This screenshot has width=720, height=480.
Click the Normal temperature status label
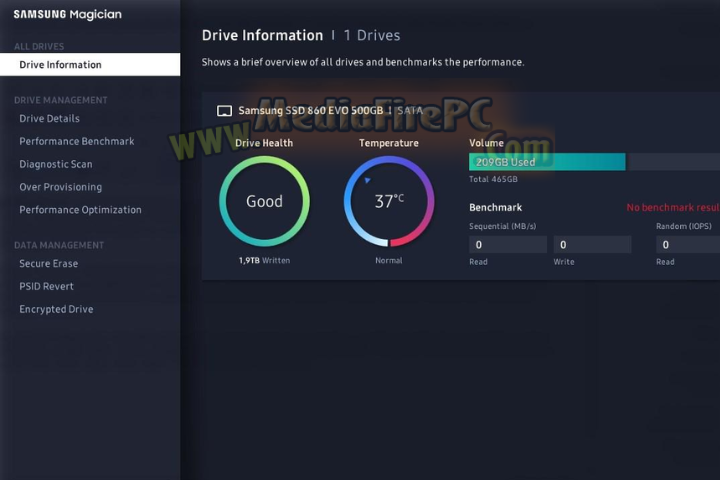388,260
